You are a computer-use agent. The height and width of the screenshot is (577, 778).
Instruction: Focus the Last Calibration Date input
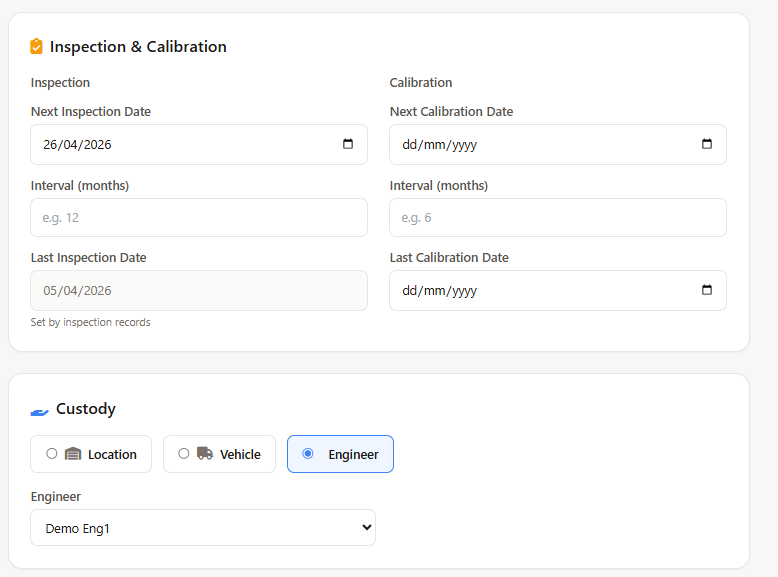tap(558, 290)
